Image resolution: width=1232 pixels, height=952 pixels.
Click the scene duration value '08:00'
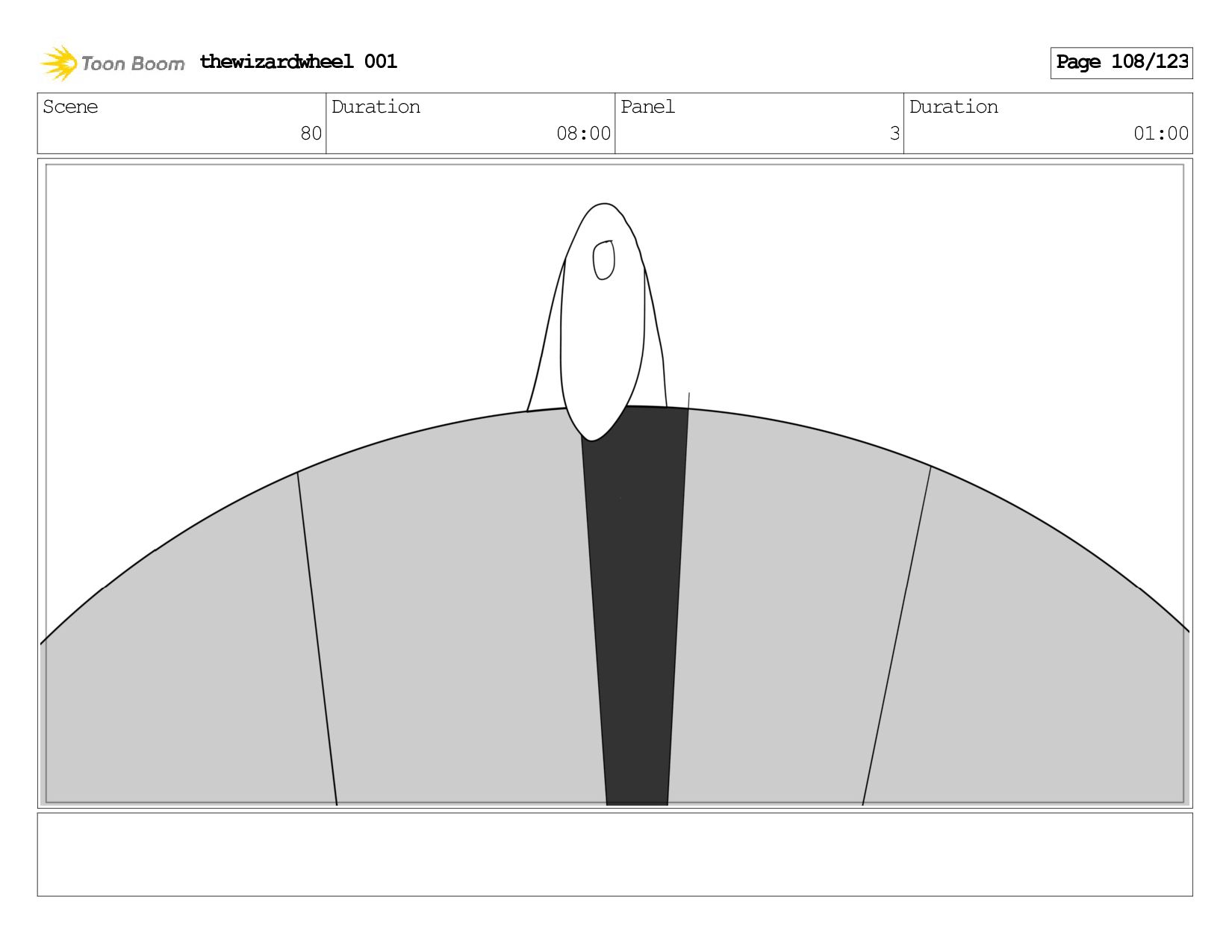[x=583, y=134]
